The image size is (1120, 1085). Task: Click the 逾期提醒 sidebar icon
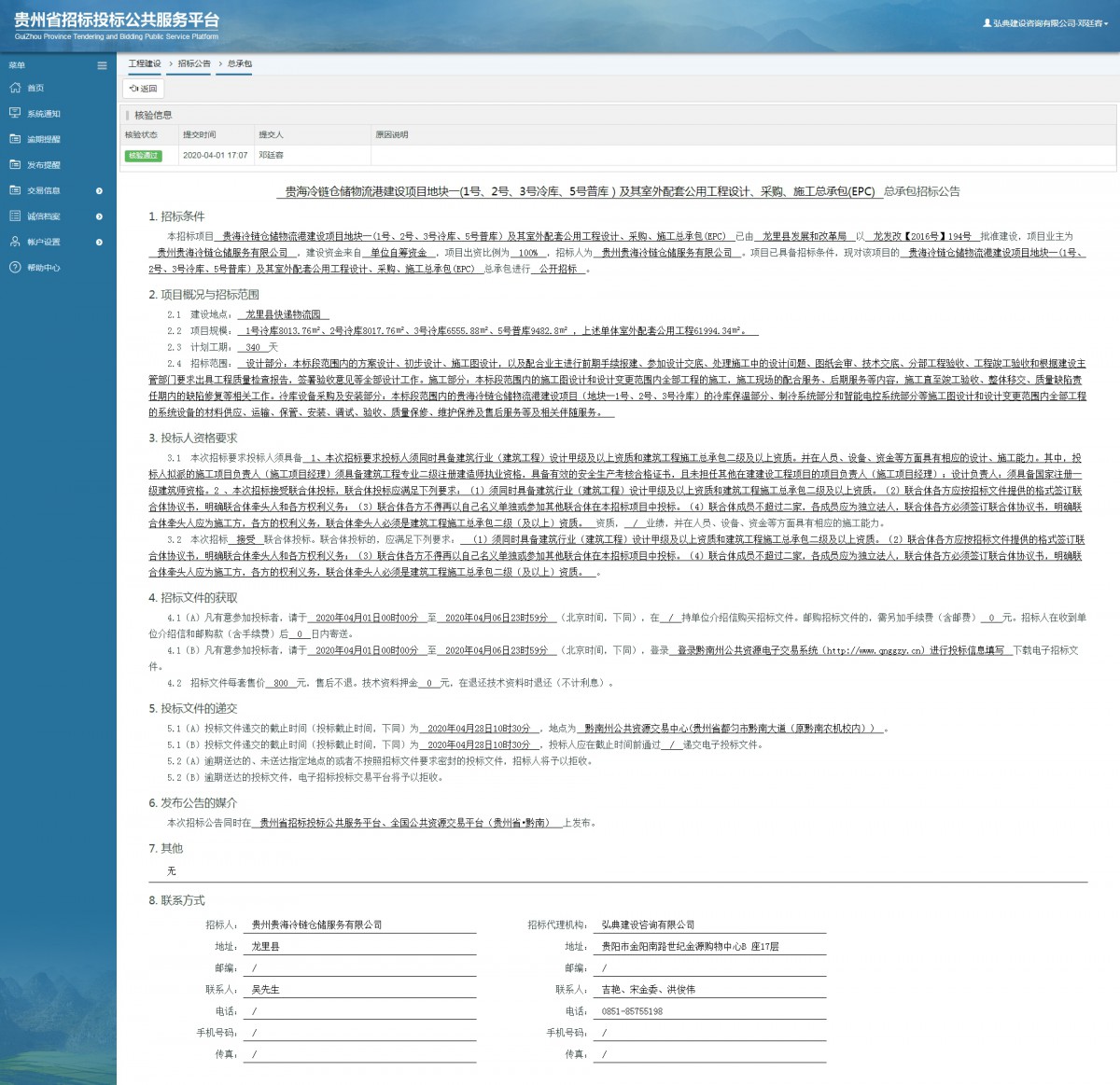coord(14,139)
